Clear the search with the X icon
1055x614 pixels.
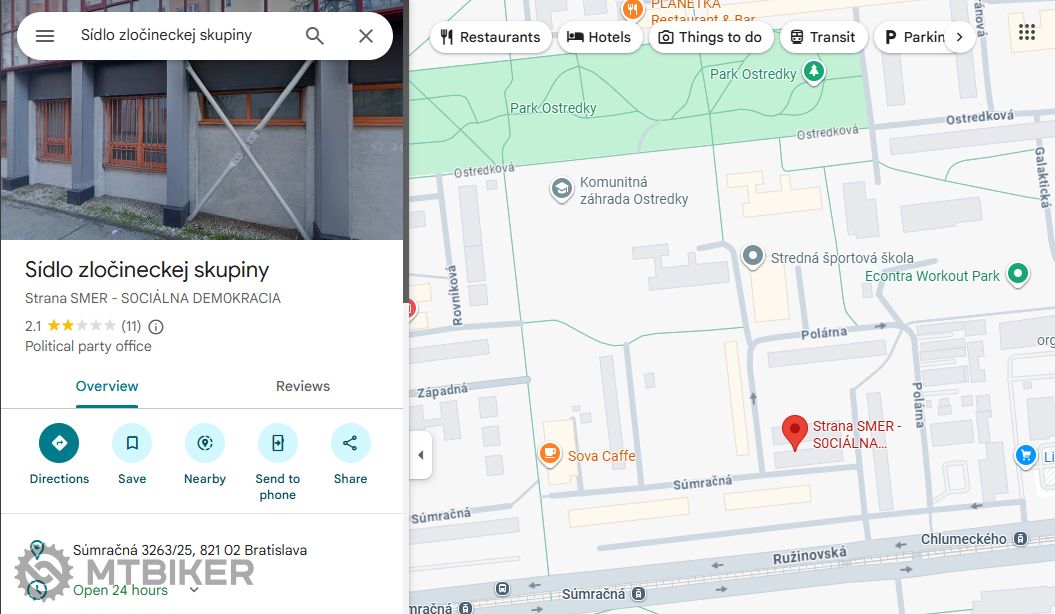pos(365,36)
